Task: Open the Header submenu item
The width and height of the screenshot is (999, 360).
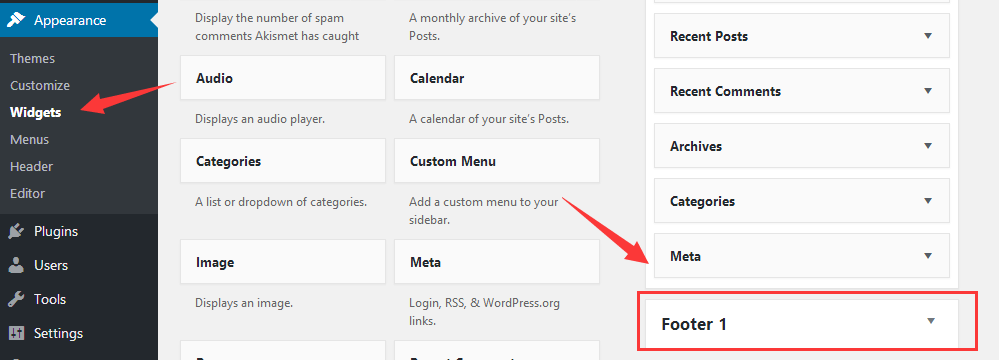Action: coord(31,166)
